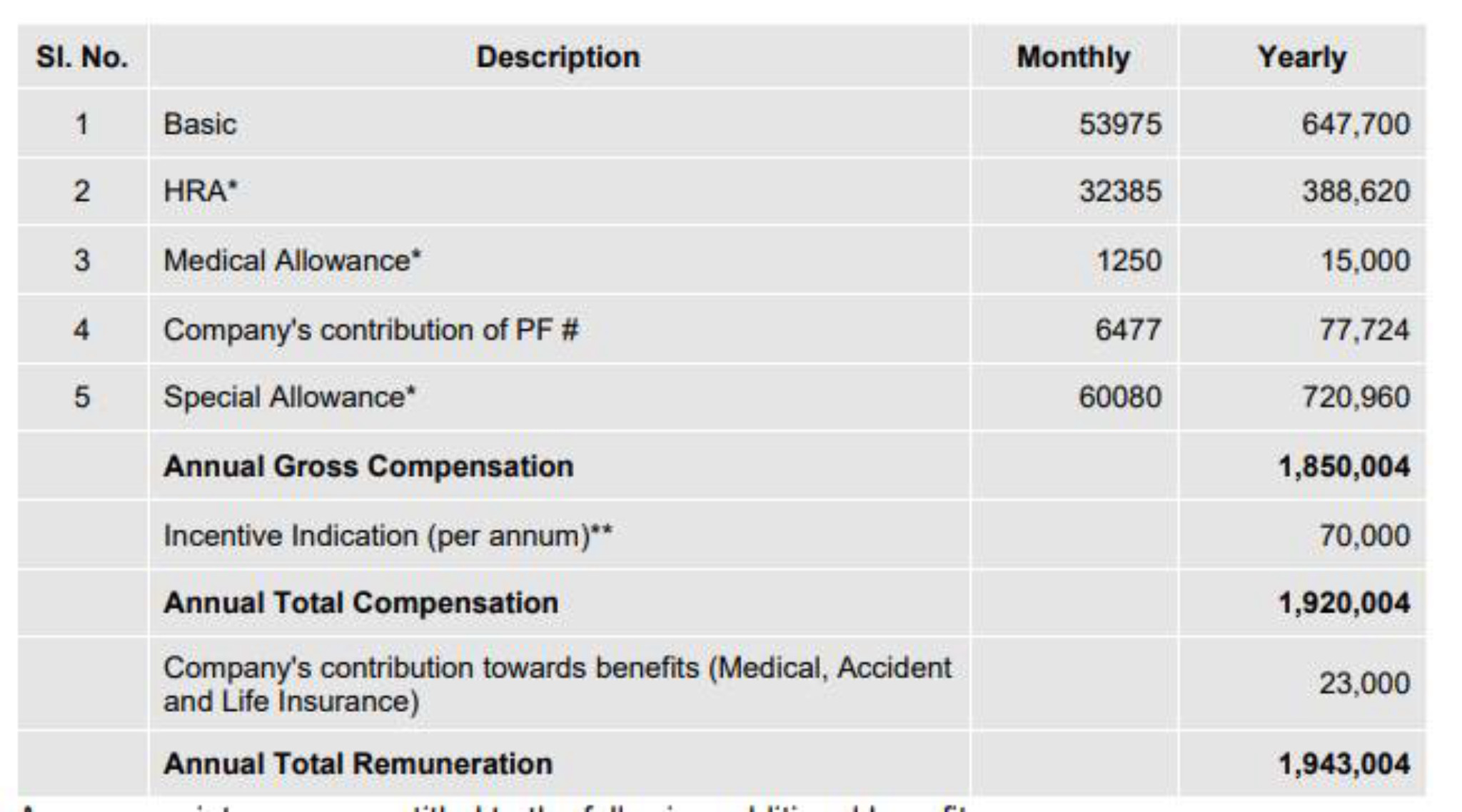
Task: Select the monthly Basic value 53975
Action: coord(1120,124)
